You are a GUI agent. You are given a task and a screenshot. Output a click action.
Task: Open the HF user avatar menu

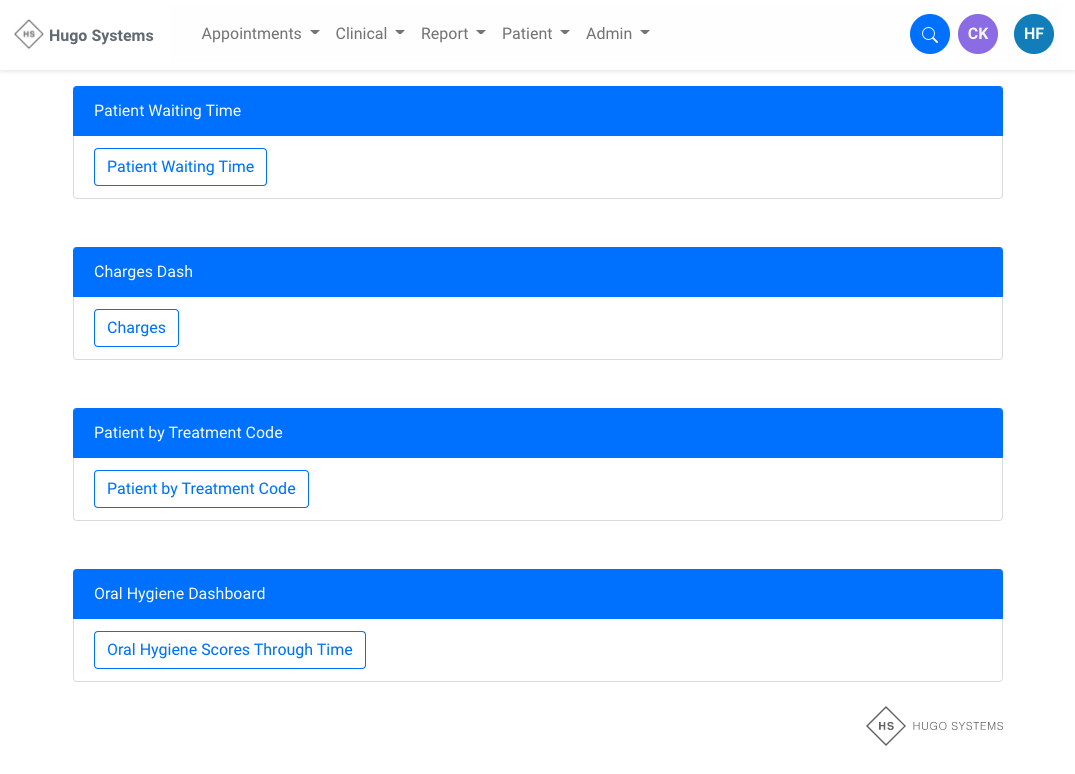1033,34
